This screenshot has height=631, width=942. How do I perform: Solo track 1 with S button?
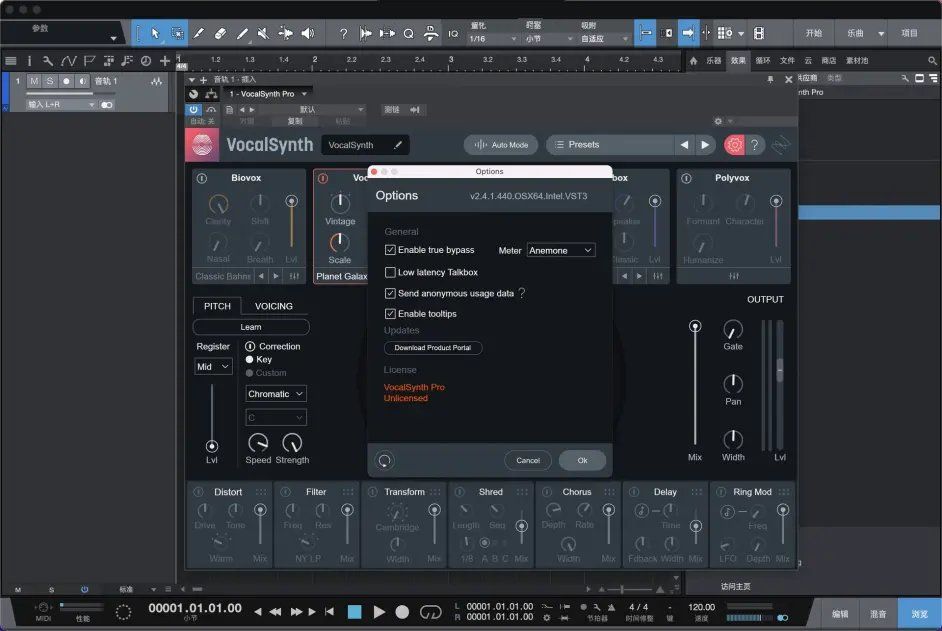50,81
